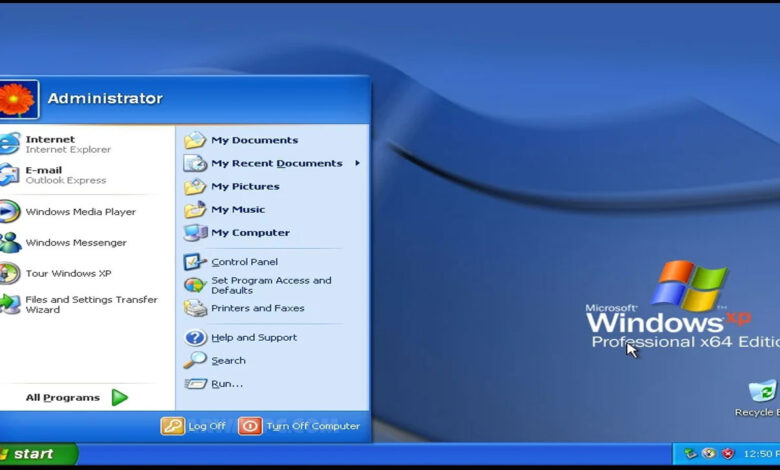Click the middle system tray icon
Screen dimensions: 780x470
tap(709, 454)
